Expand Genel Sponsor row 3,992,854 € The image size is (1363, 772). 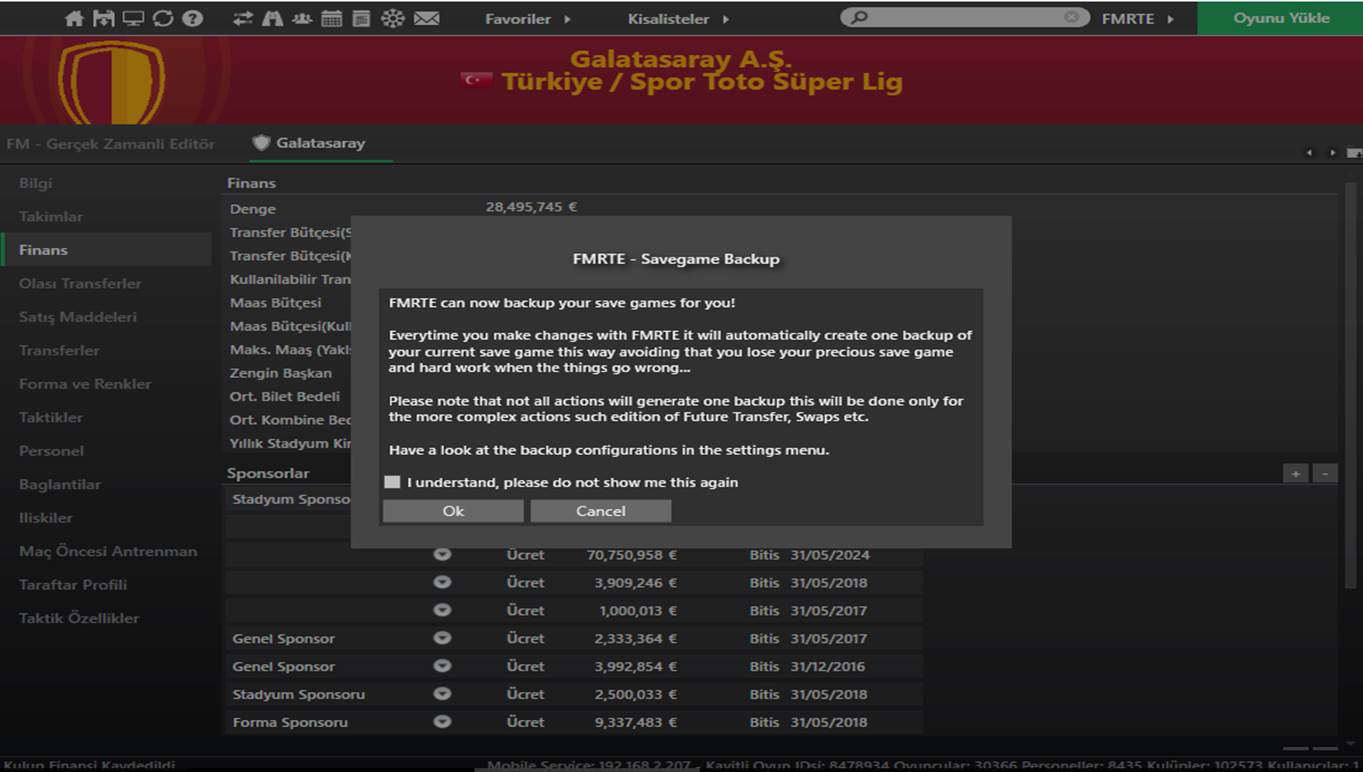point(442,666)
